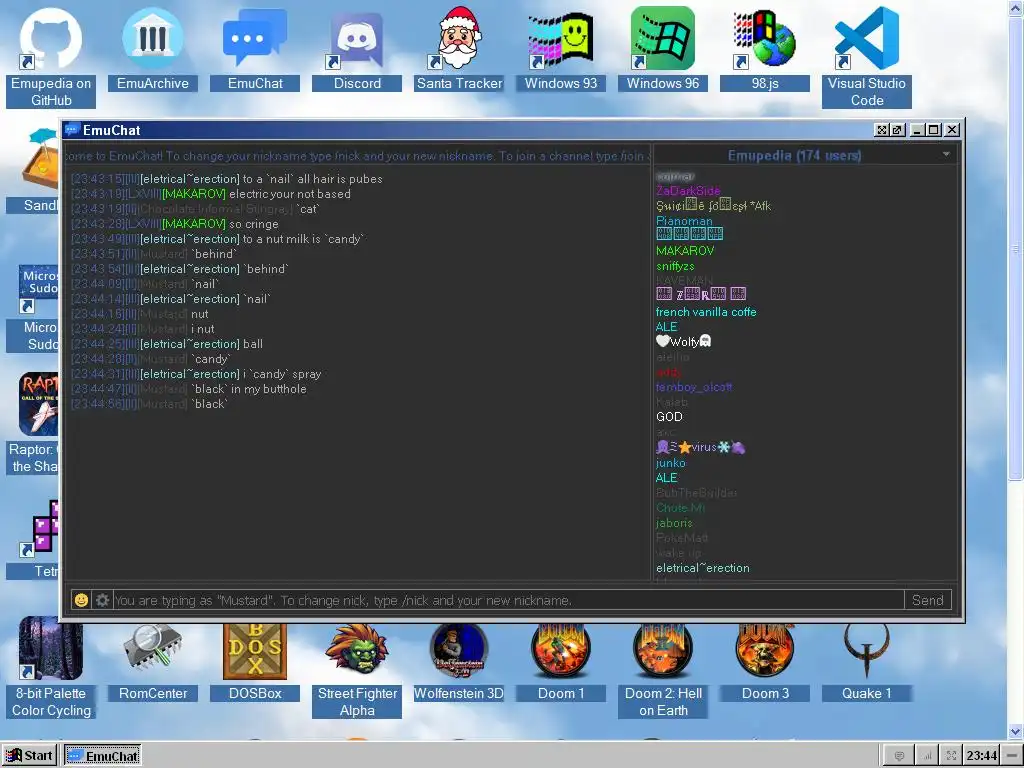Screen dimensions: 1024x768
Task: Click the Send button in EmuChat
Action: (927, 600)
